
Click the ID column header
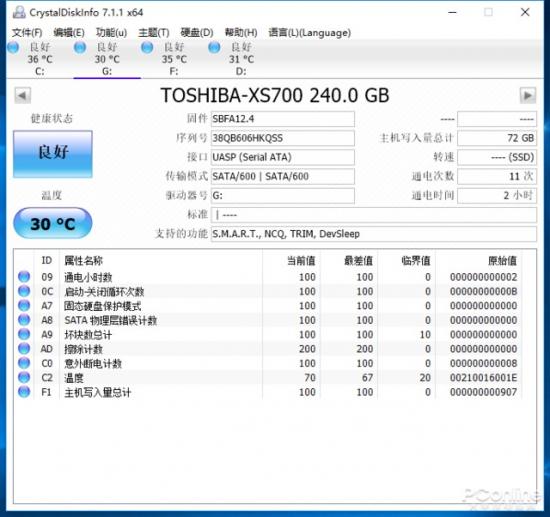[47, 261]
